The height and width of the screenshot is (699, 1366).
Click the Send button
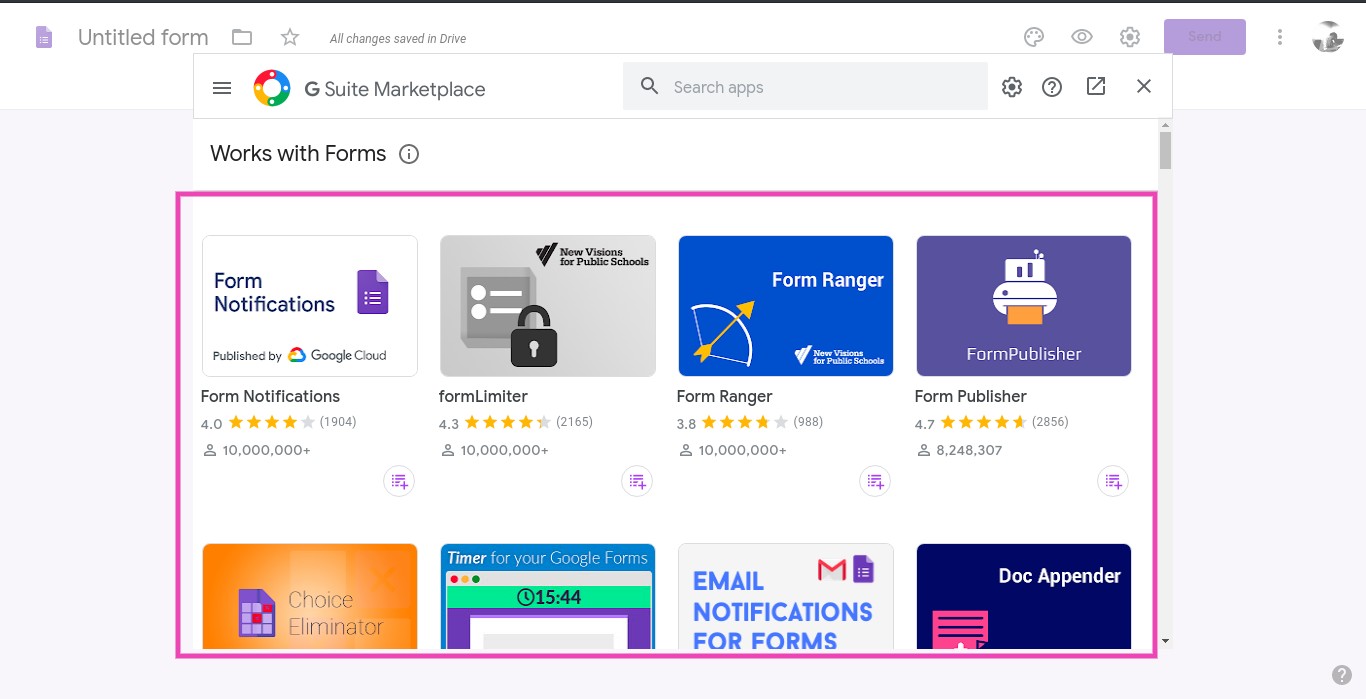pyautogui.click(x=1205, y=37)
